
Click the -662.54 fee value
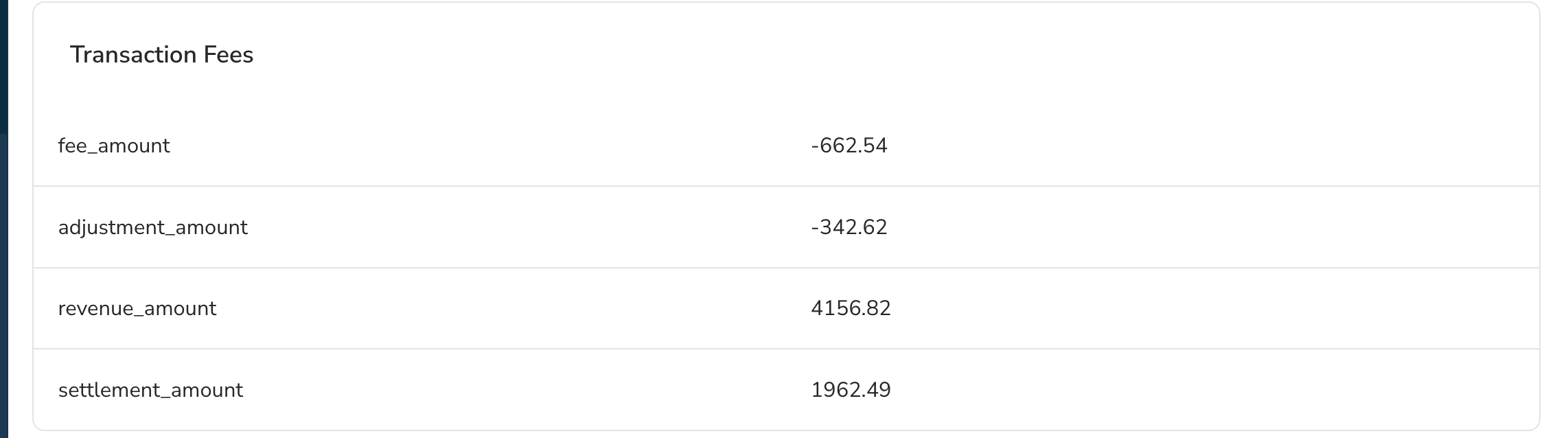[849, 146]
